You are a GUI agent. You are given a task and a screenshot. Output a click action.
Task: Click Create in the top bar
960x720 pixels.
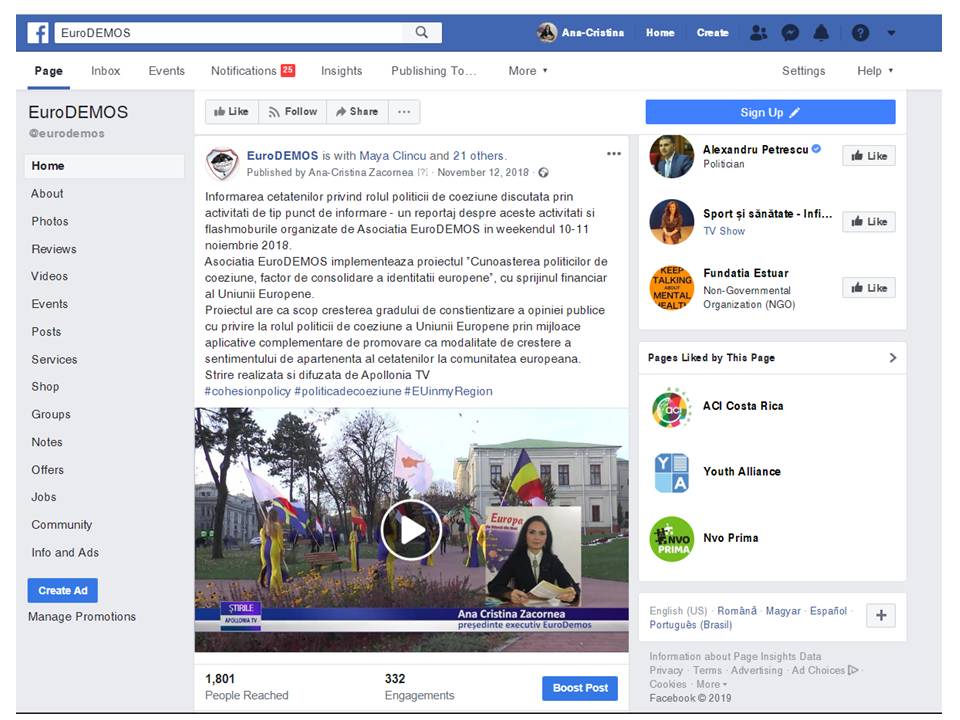tap(713, 33)
